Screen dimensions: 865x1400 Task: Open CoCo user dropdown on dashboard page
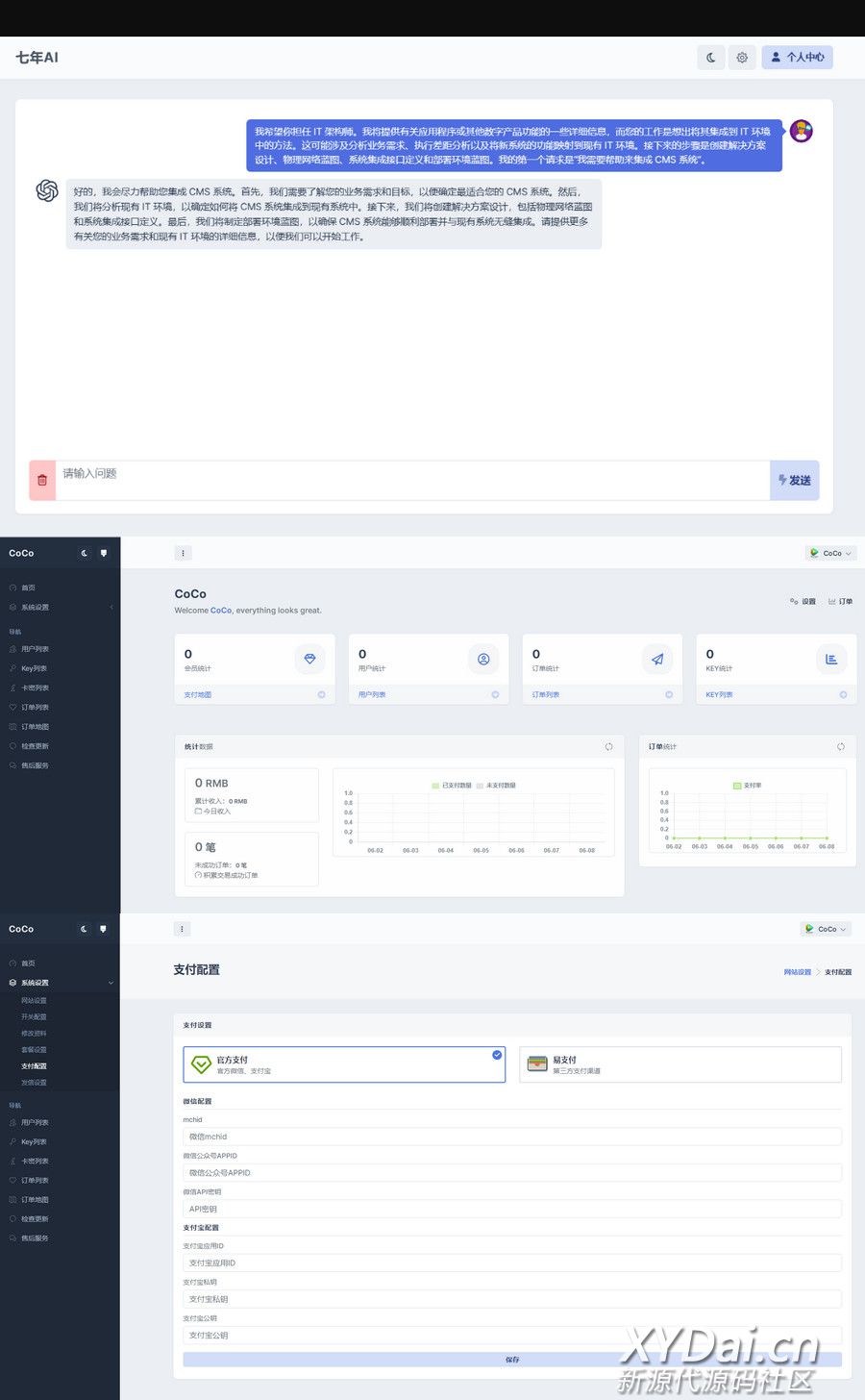click(830, 553)
